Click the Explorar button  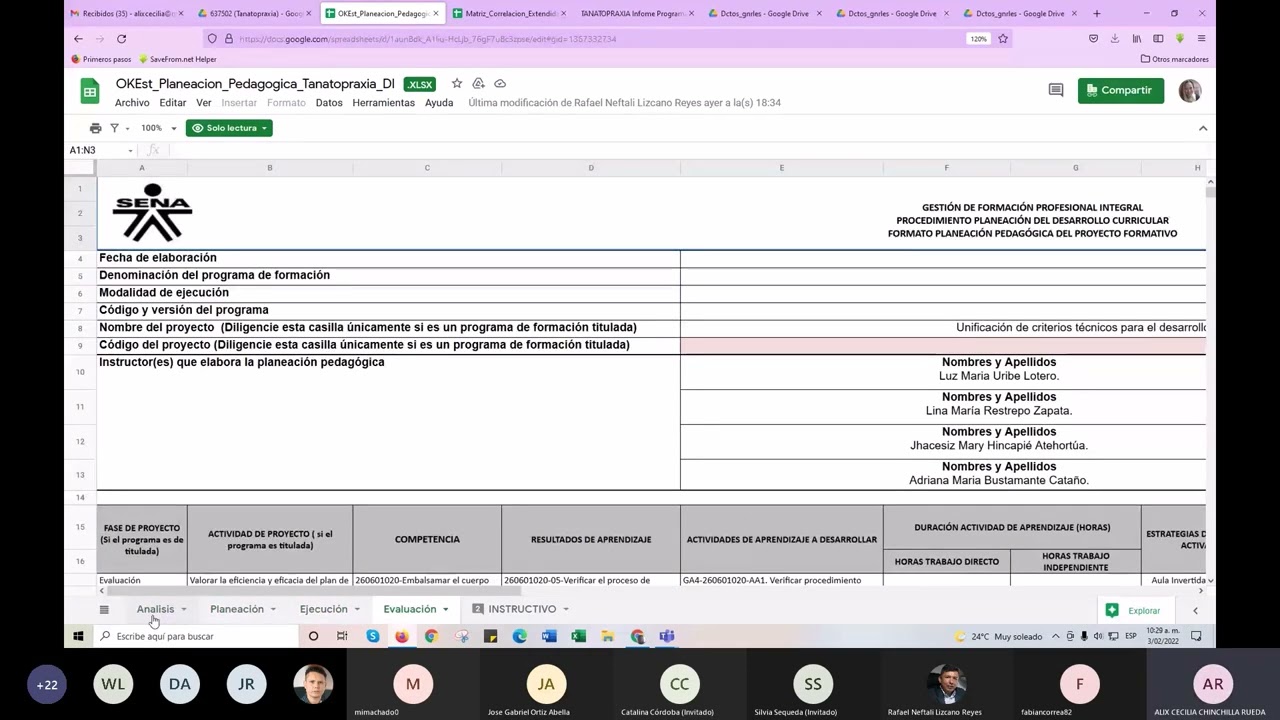1133,610
